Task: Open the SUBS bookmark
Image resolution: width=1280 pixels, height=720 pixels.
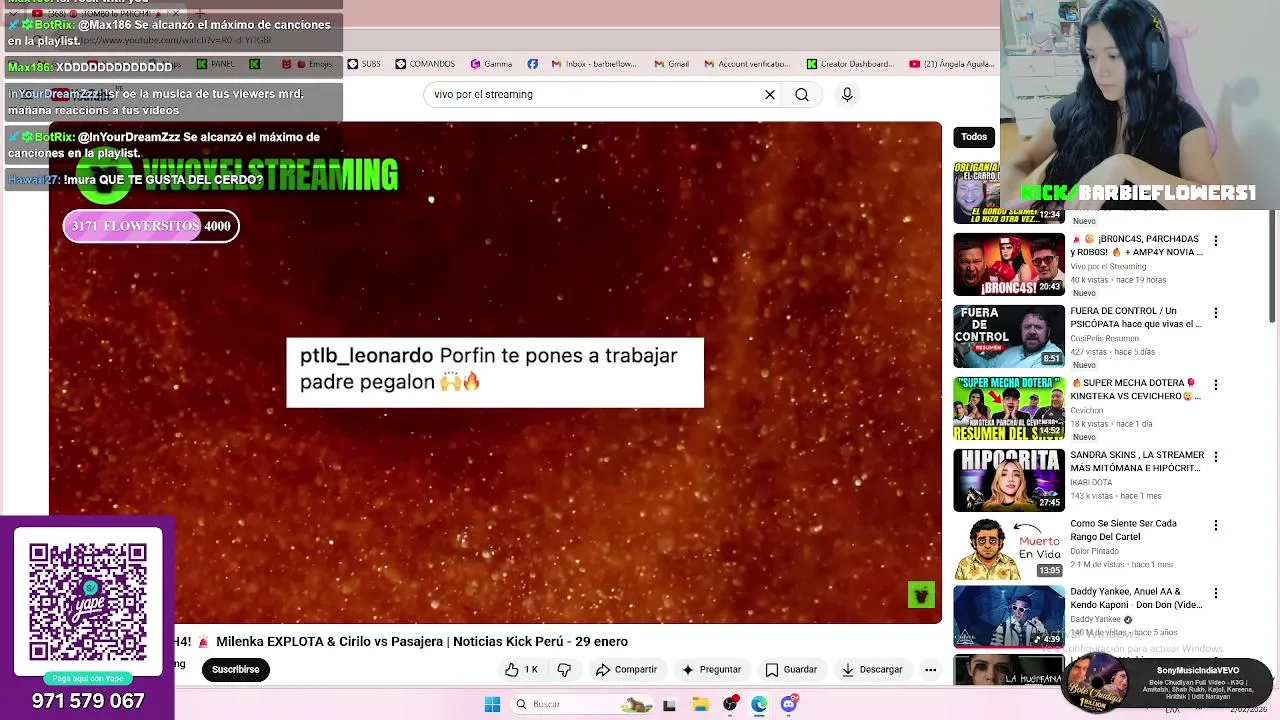Action: (x=364, y=64)
